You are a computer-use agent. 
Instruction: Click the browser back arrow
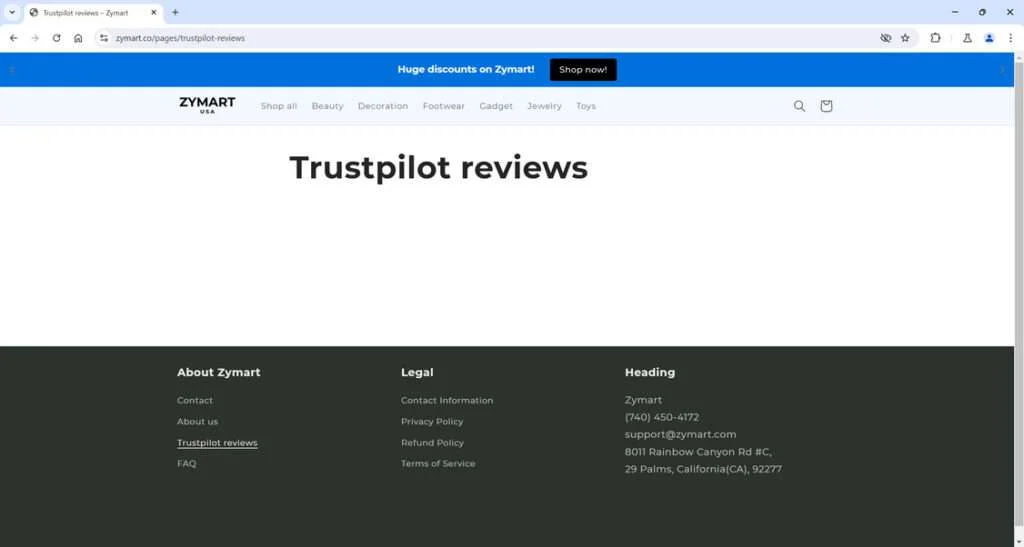point(14,39)
